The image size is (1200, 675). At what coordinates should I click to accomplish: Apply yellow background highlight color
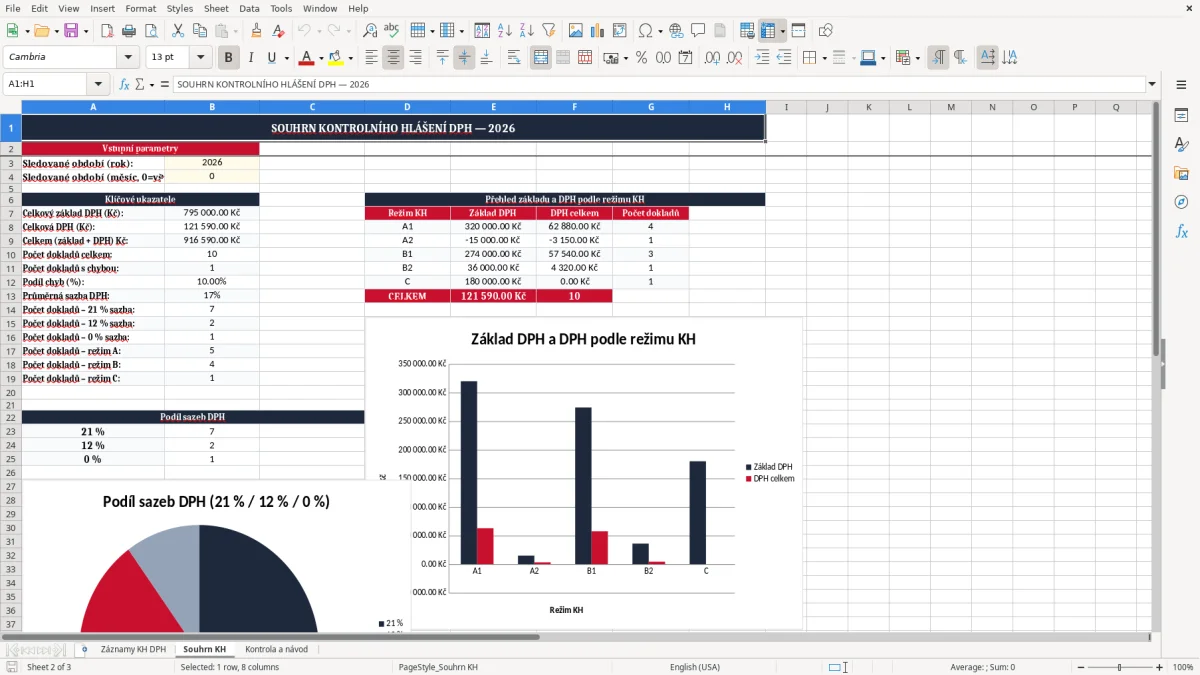(x=336, y=58)
